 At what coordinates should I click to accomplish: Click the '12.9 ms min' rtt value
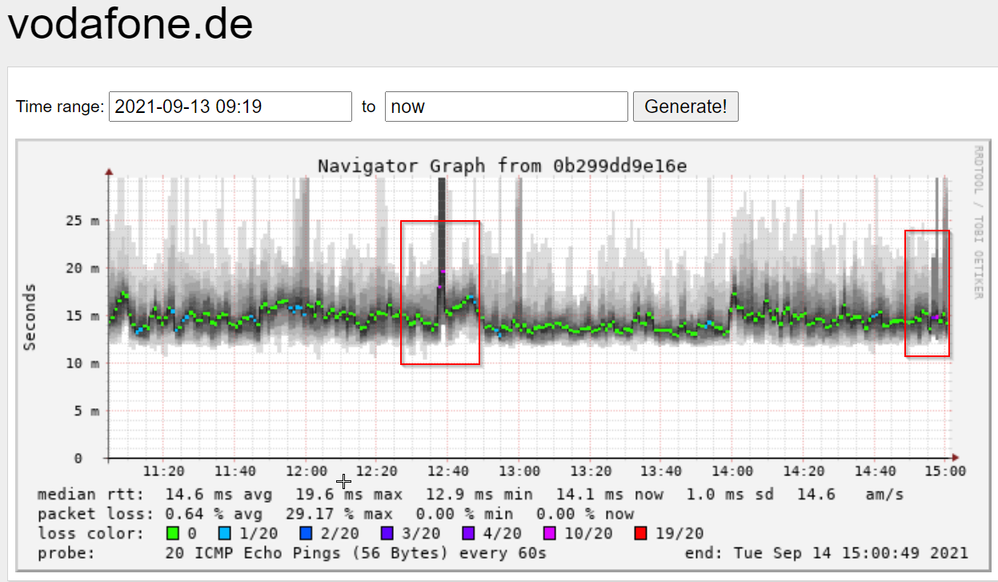coord(479,494)
